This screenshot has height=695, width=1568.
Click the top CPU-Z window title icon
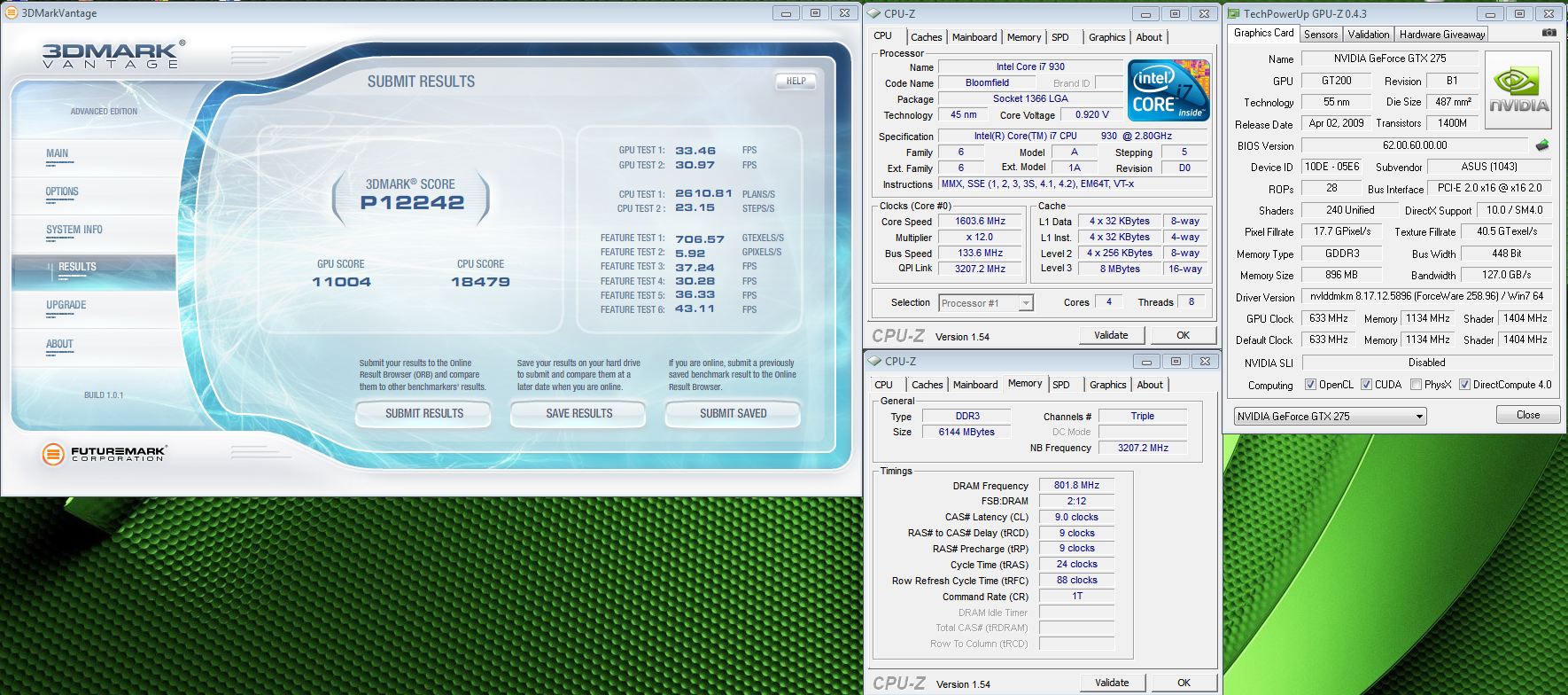[x=873, y=13]
